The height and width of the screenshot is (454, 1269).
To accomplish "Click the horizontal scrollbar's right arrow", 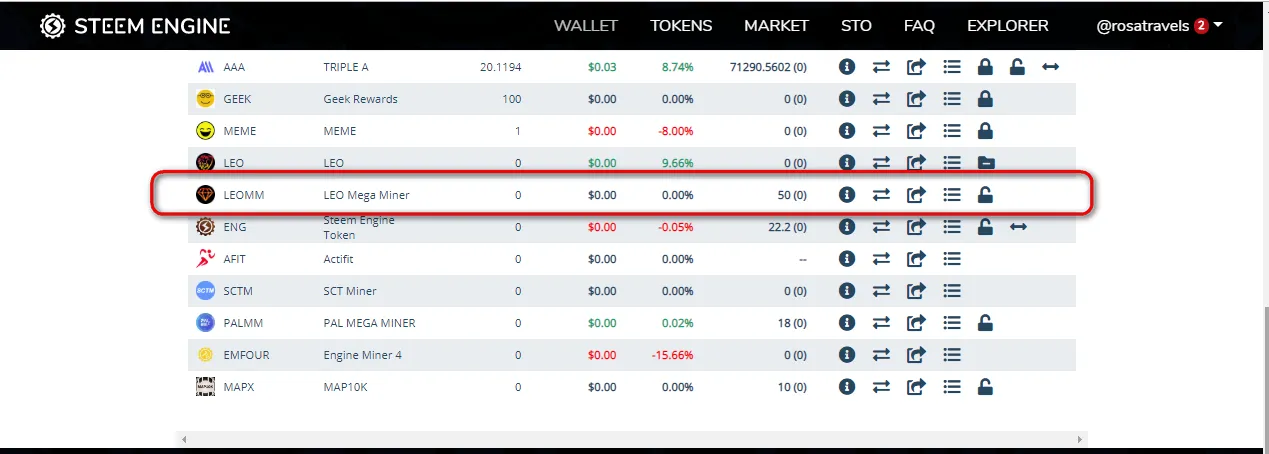I will [1080, 439].
